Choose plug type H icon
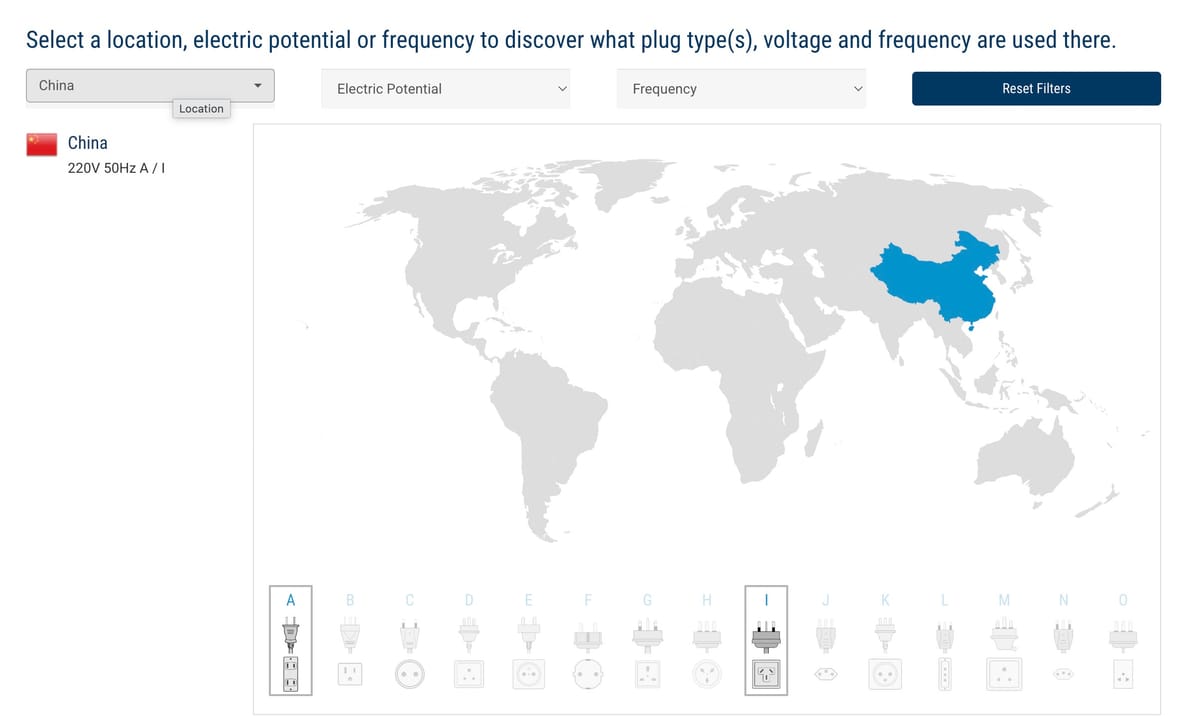1200x722 pixels. pos(707,641)
